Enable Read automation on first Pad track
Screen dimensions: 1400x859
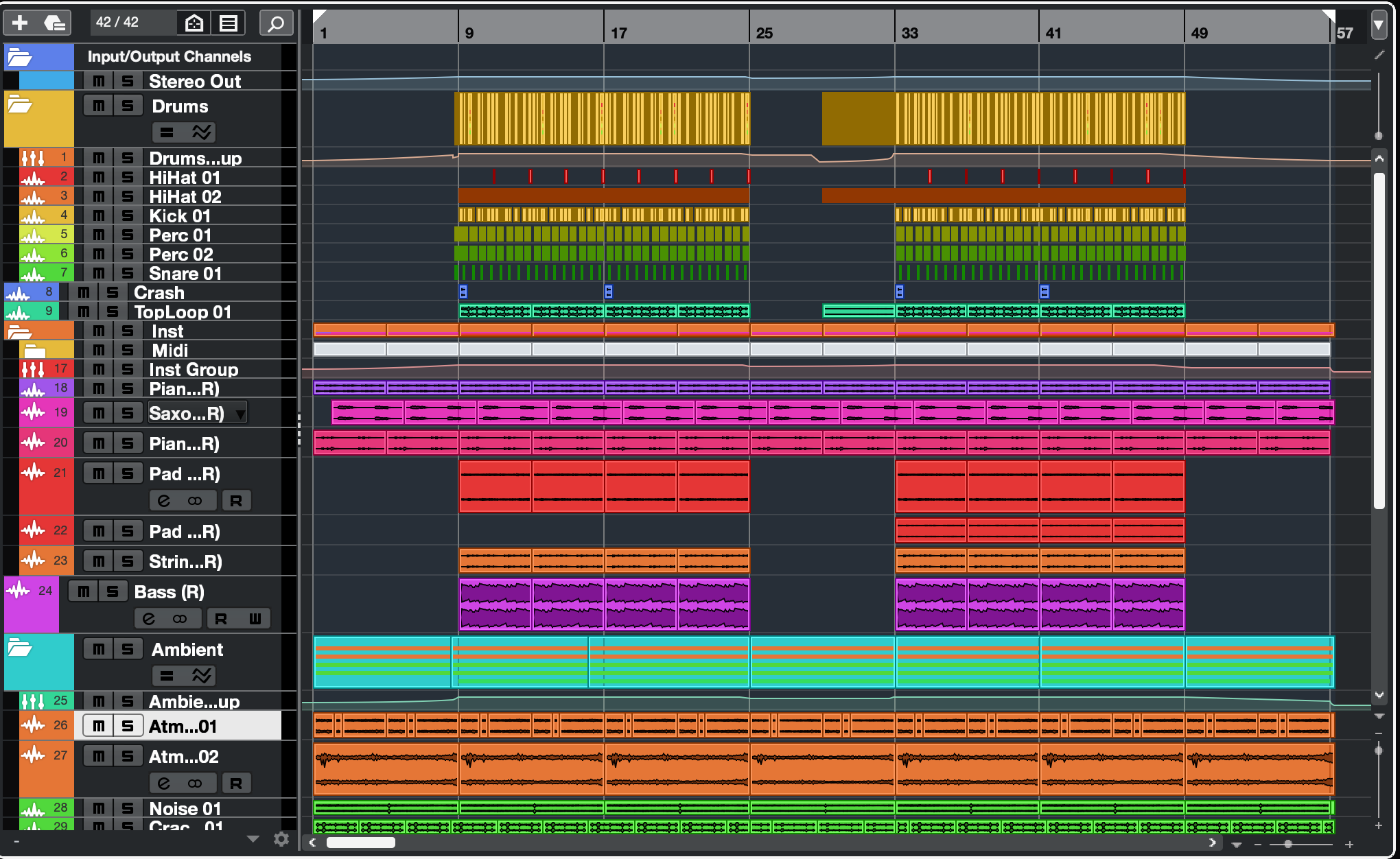coord(236,501)
